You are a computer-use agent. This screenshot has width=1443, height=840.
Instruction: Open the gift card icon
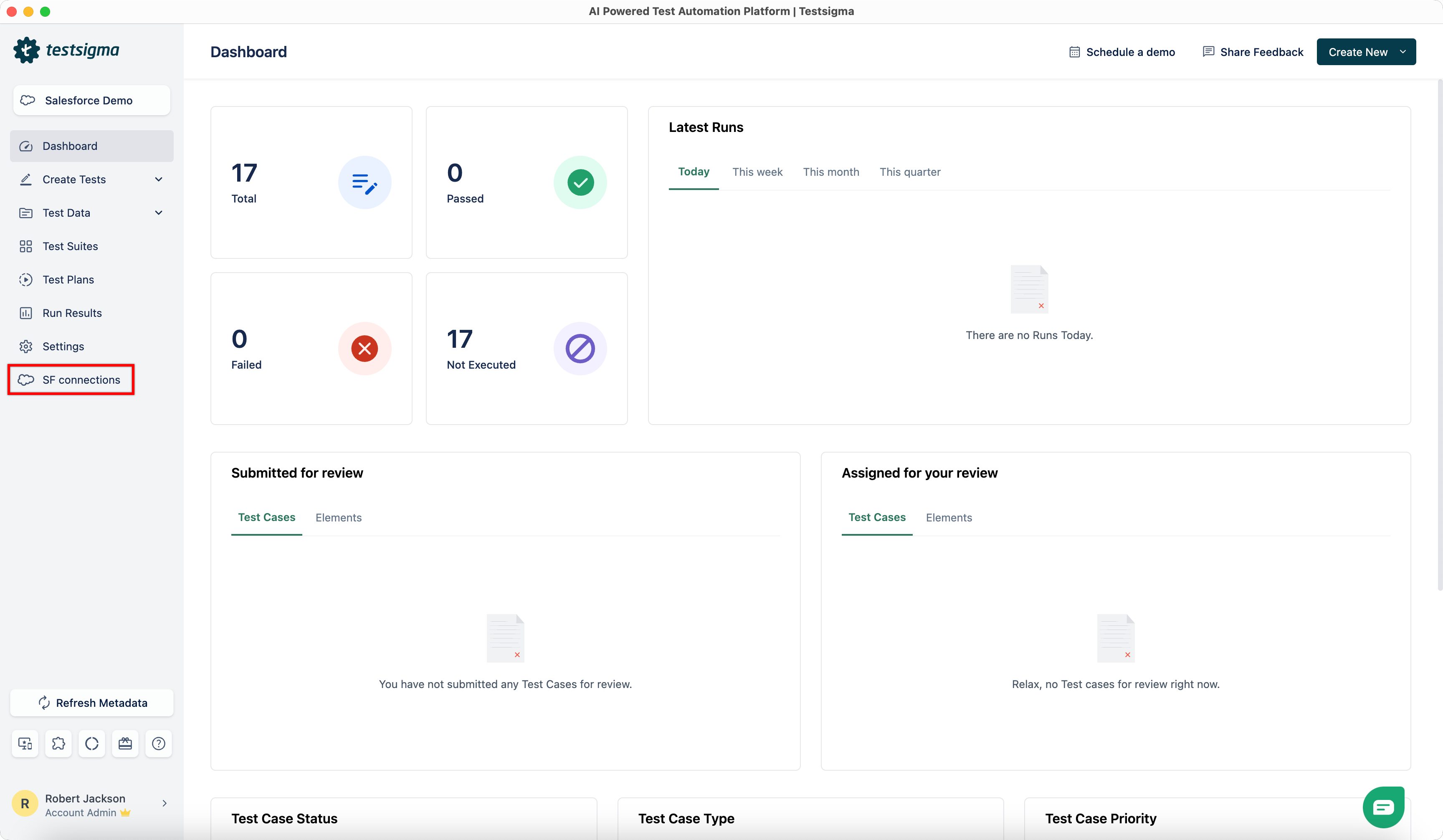pos(125,743)
